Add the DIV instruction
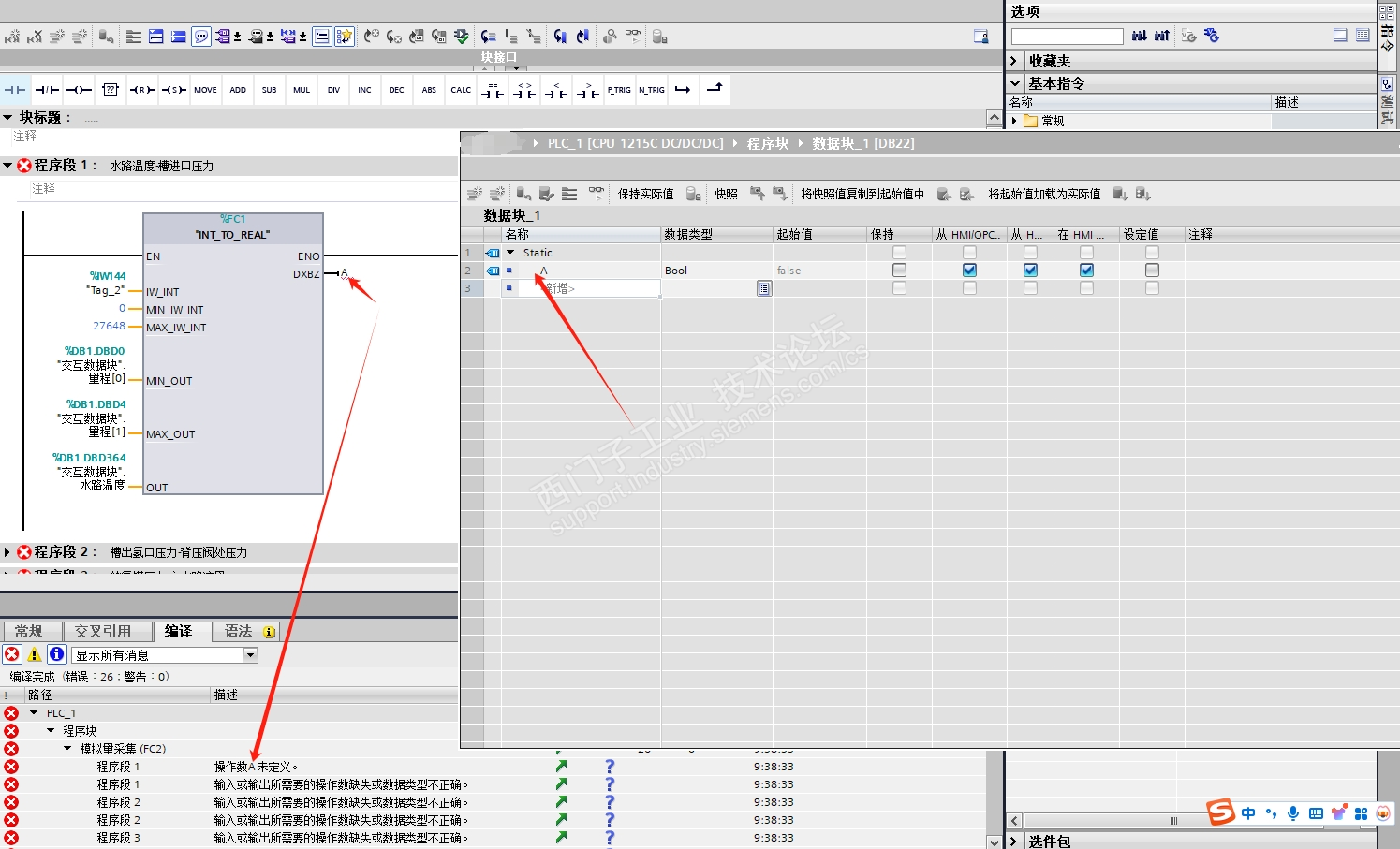The height and width of the screenshot is (849, 1400). click(333, 90)
